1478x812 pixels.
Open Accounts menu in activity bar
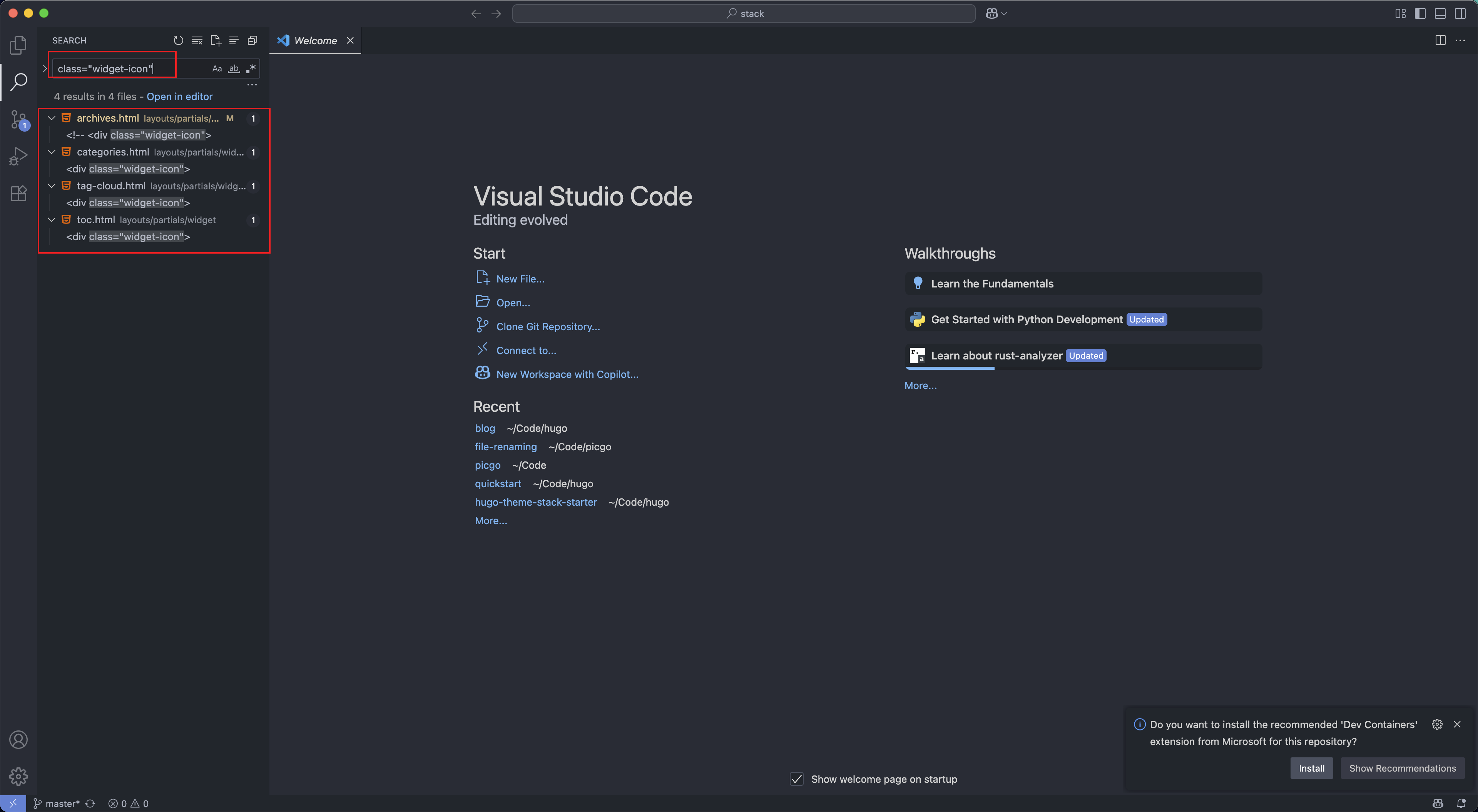[18, 740]
